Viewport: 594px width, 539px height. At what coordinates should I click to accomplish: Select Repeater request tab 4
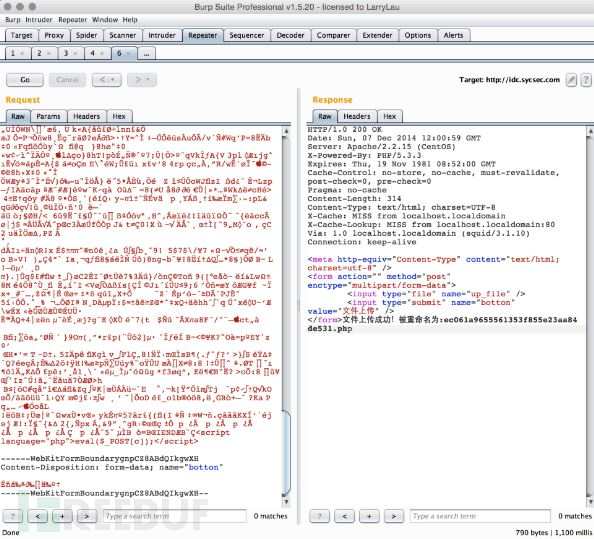tap(92, 53)
